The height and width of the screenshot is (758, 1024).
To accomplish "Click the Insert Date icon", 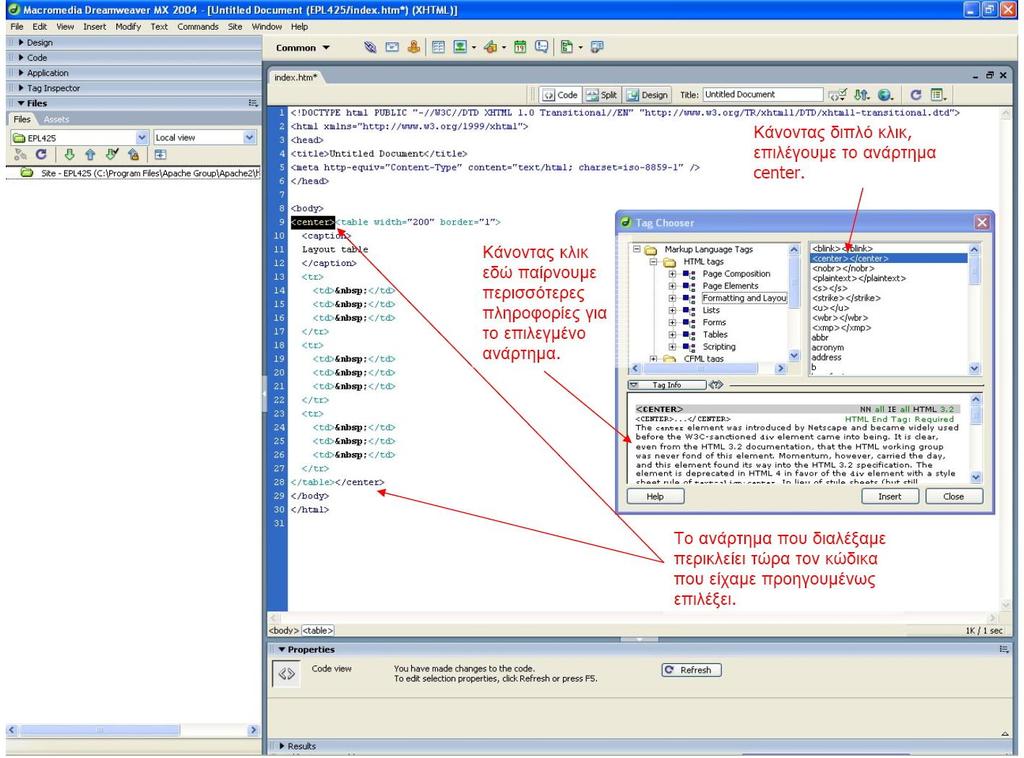I will click(520, 47).
